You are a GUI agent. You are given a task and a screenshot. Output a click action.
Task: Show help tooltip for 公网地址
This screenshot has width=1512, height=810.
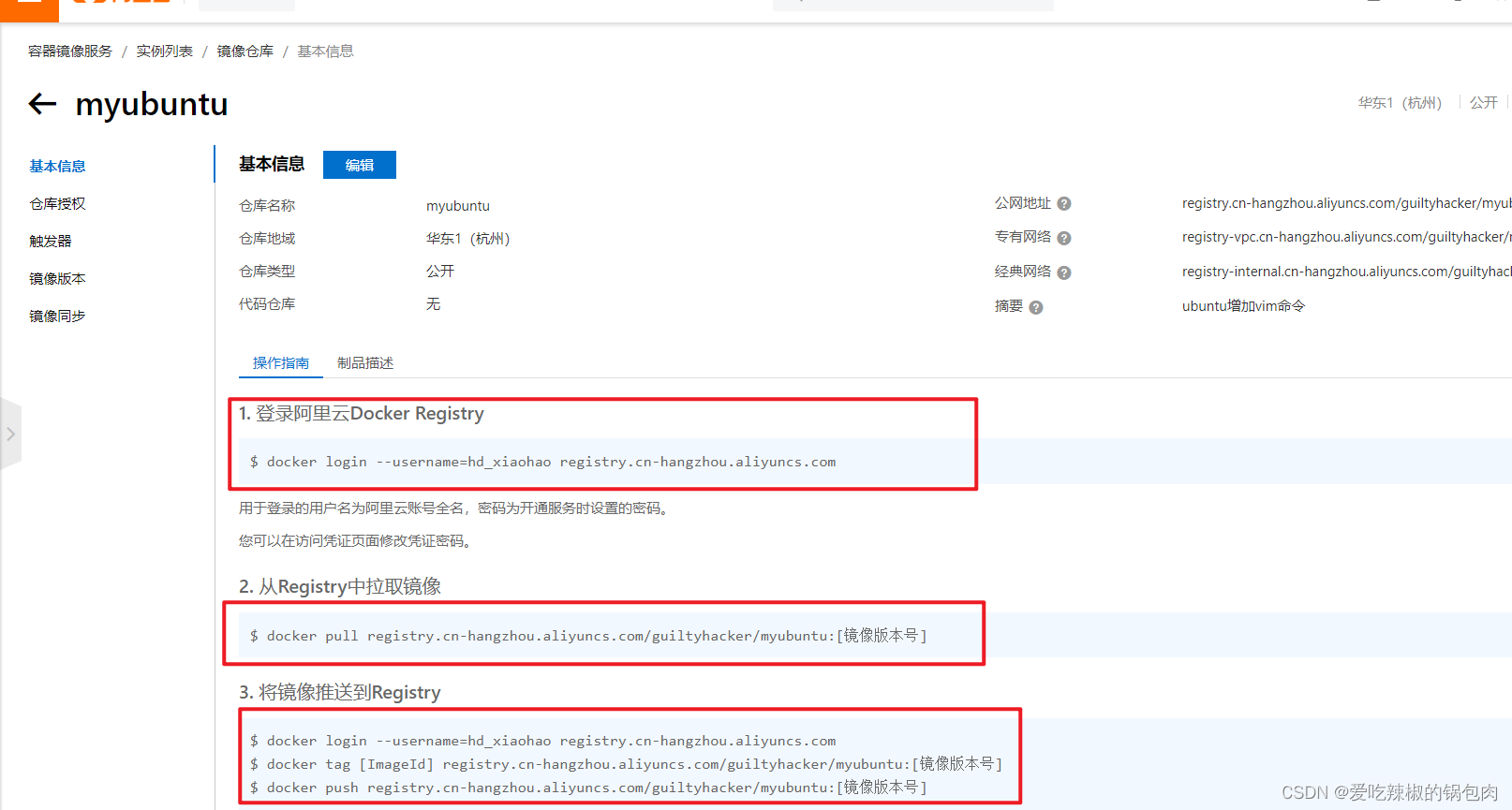(x=1064, y=204)
